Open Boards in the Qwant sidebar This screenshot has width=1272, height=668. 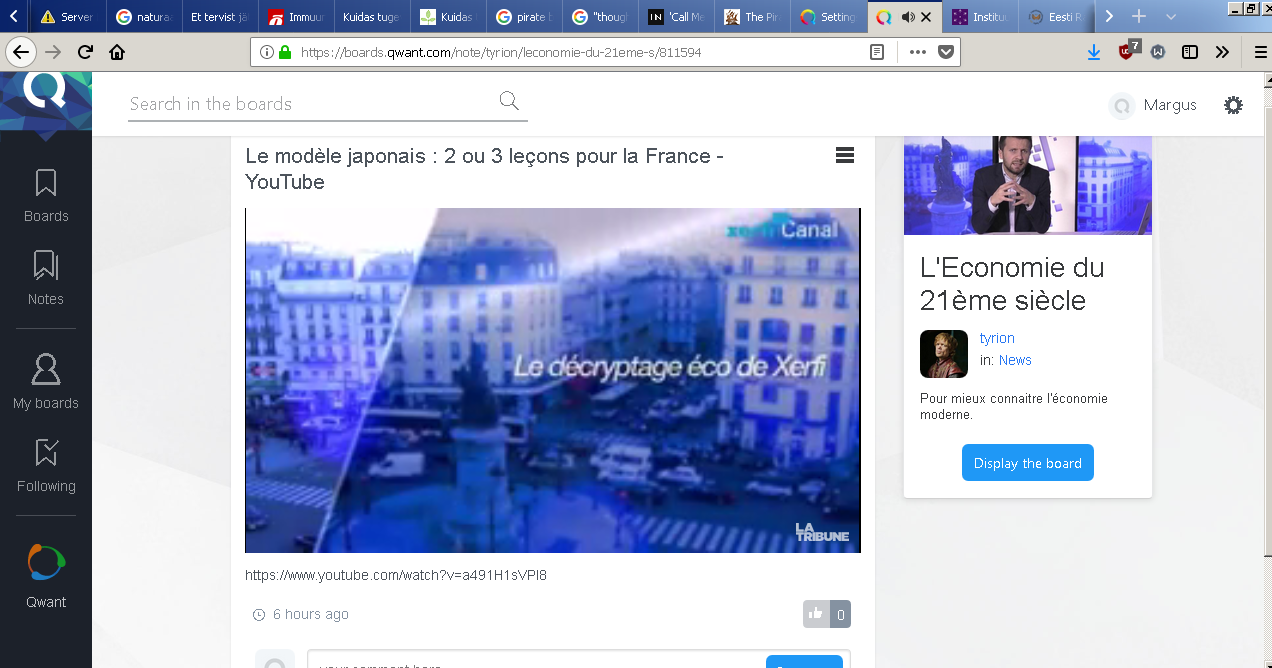[x=46, y=196]
